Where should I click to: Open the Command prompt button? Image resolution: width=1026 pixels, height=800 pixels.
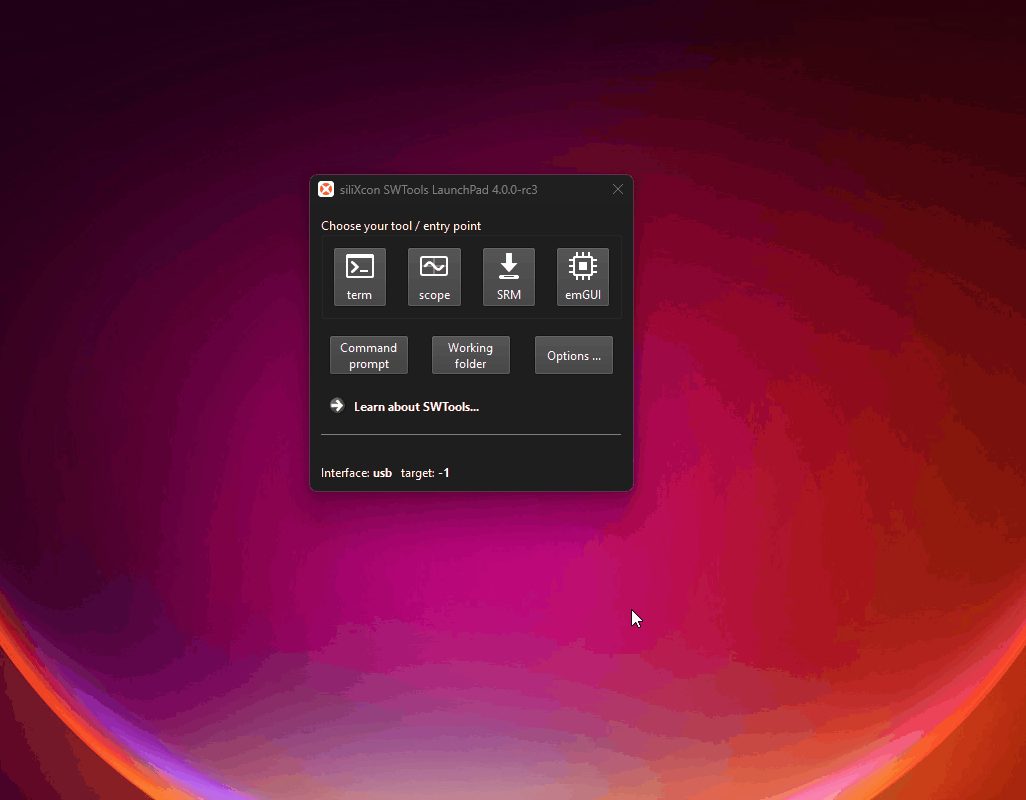(x=368, y=355)
